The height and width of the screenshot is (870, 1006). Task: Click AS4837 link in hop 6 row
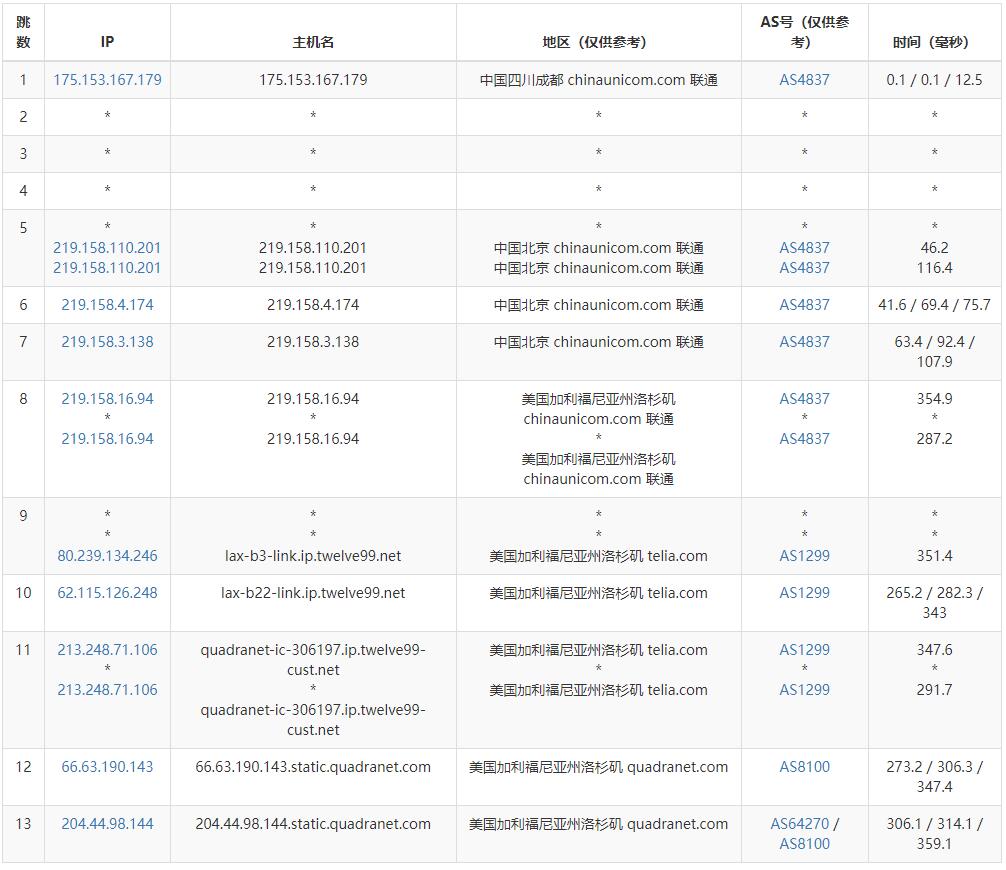805,305
